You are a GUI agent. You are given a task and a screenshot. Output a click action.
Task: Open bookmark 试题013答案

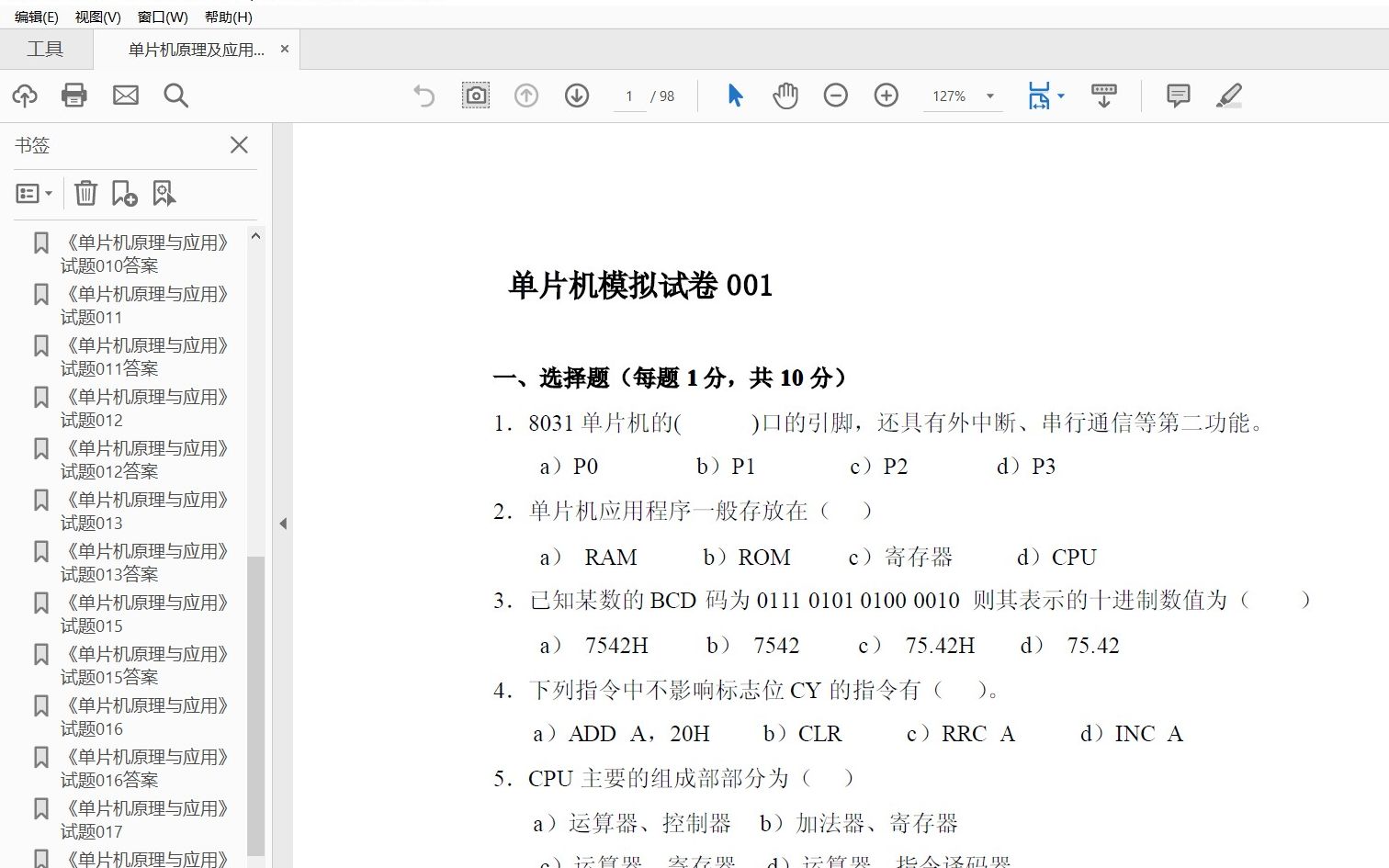click(x=142, y=563)
